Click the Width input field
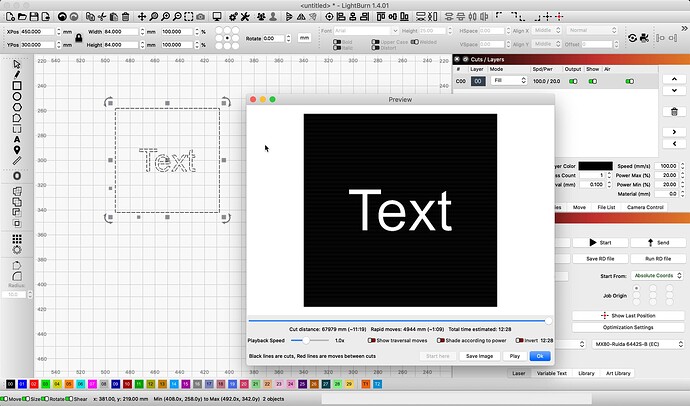The image size is (690, 406). (x=121, y=32)
